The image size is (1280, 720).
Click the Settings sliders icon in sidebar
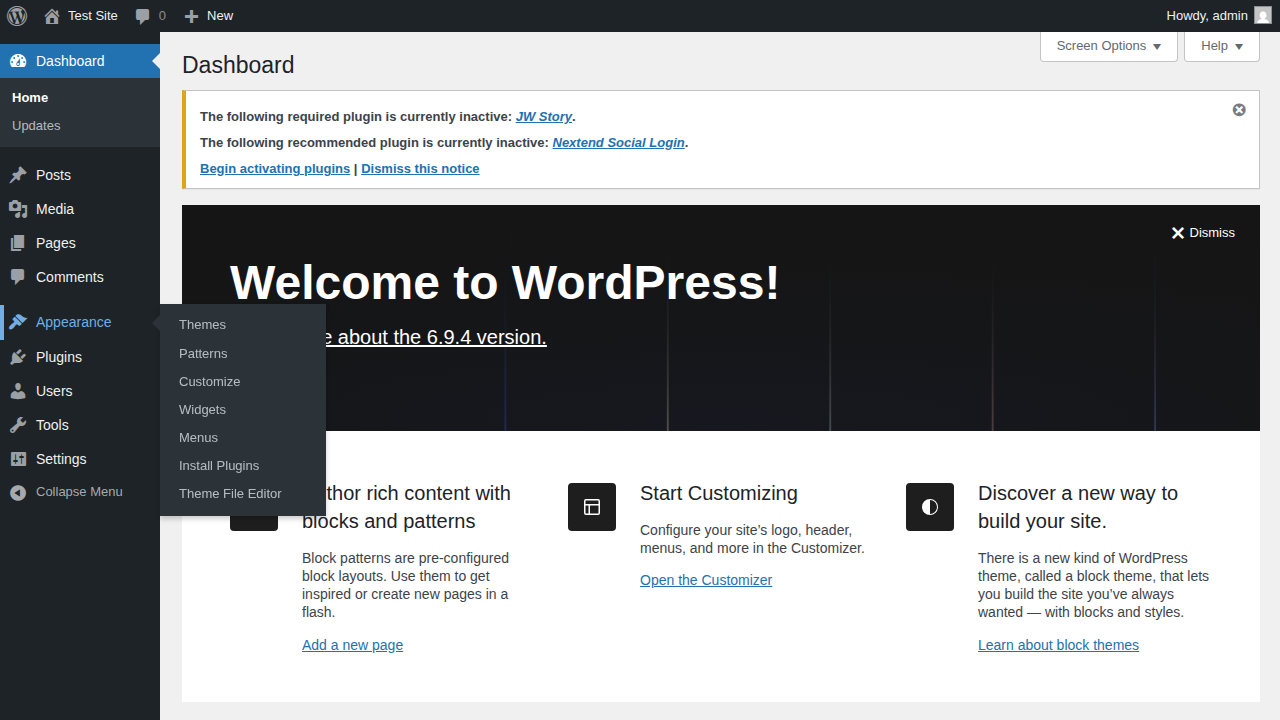18,459
